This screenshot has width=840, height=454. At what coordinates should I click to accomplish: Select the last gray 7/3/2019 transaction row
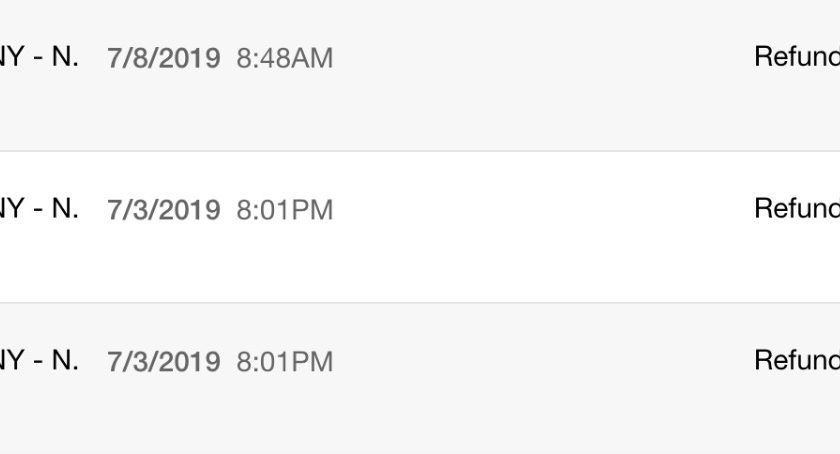pyautogui.click(x=420, y=378)
